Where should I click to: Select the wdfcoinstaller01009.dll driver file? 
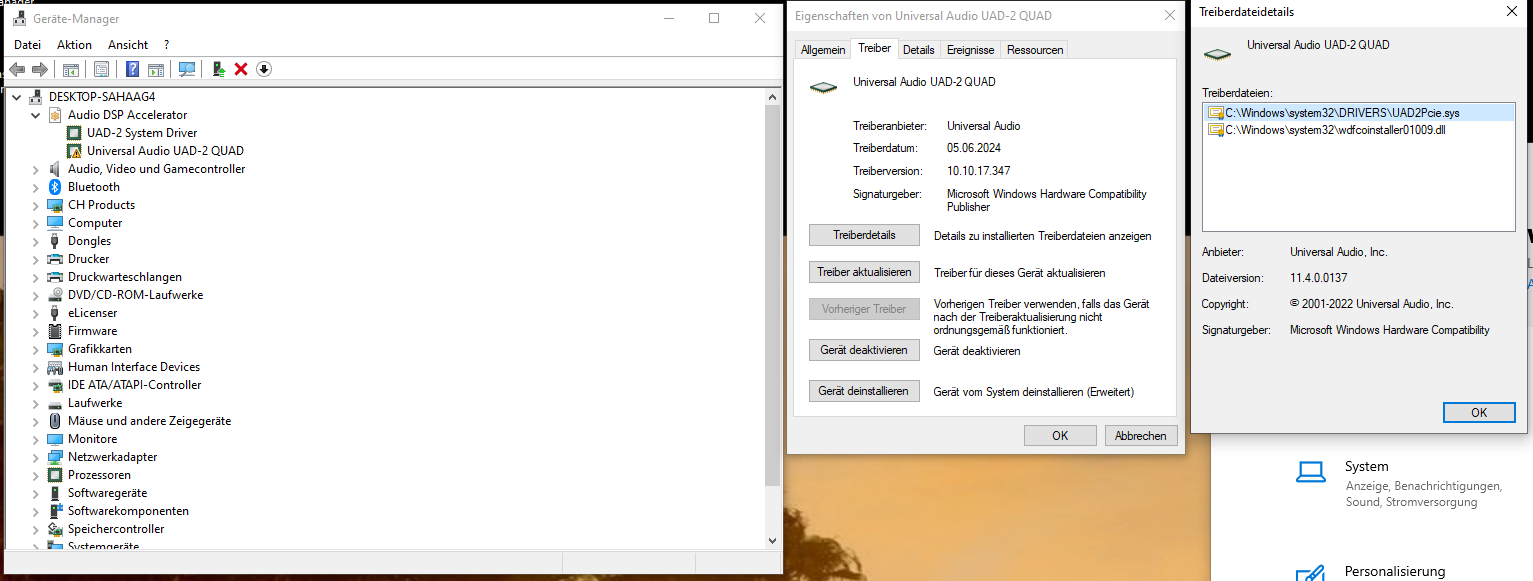(1359, 130)
